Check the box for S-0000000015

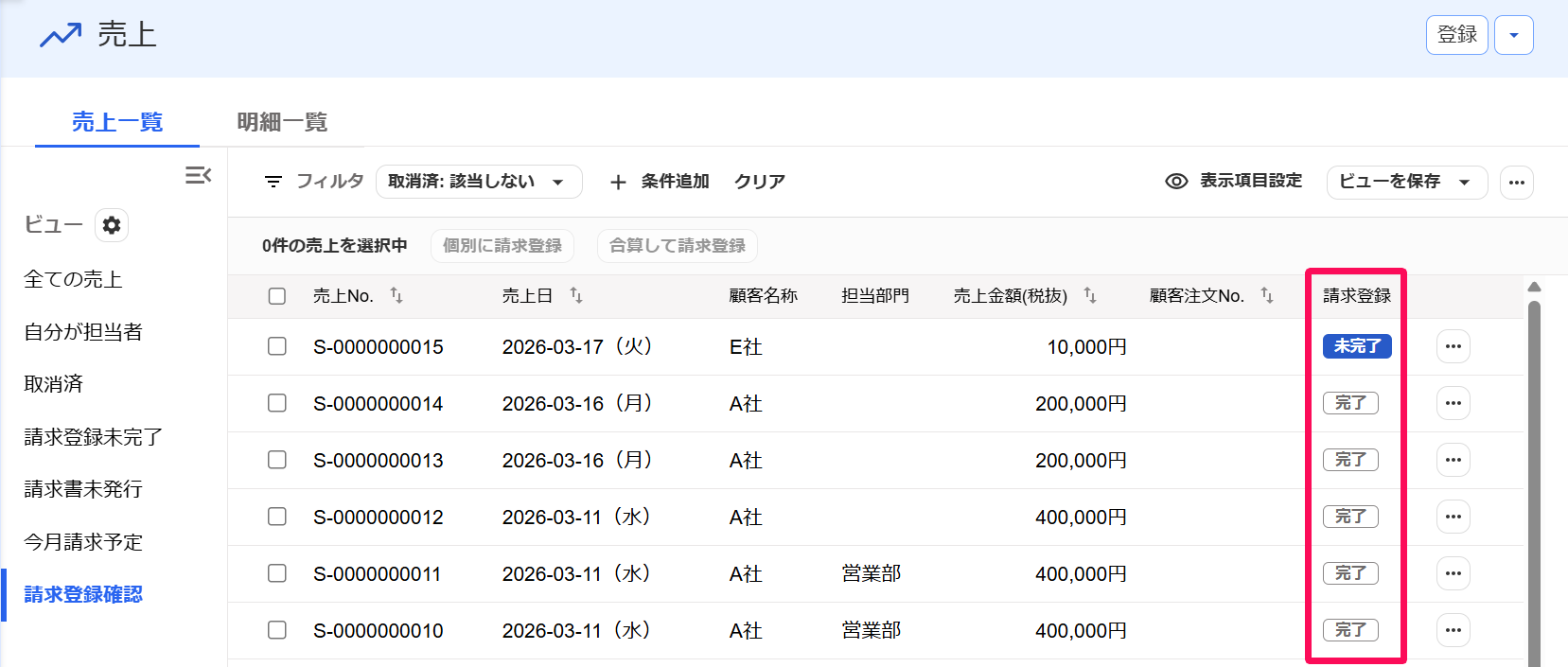pos(277,346)
